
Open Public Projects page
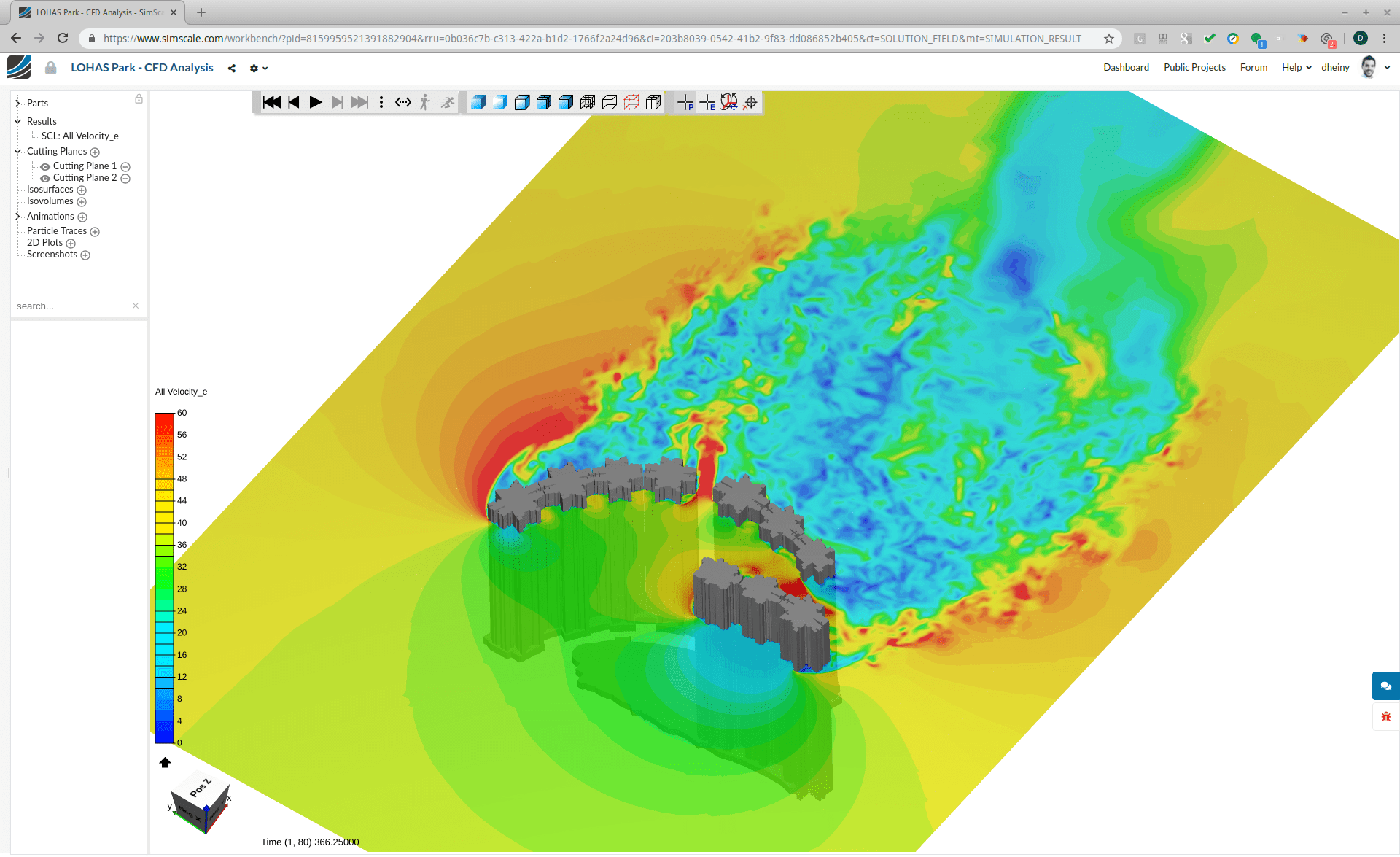point(1194,67)
